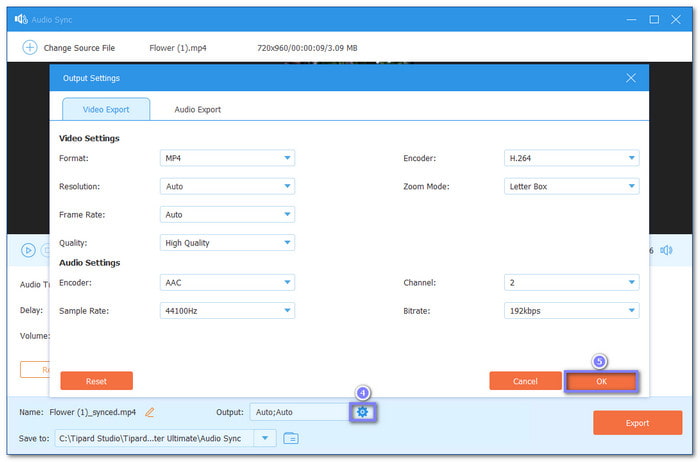Expand the Sample Rate 44100Hz dropdown
The image size is (700, 462).
227,311
